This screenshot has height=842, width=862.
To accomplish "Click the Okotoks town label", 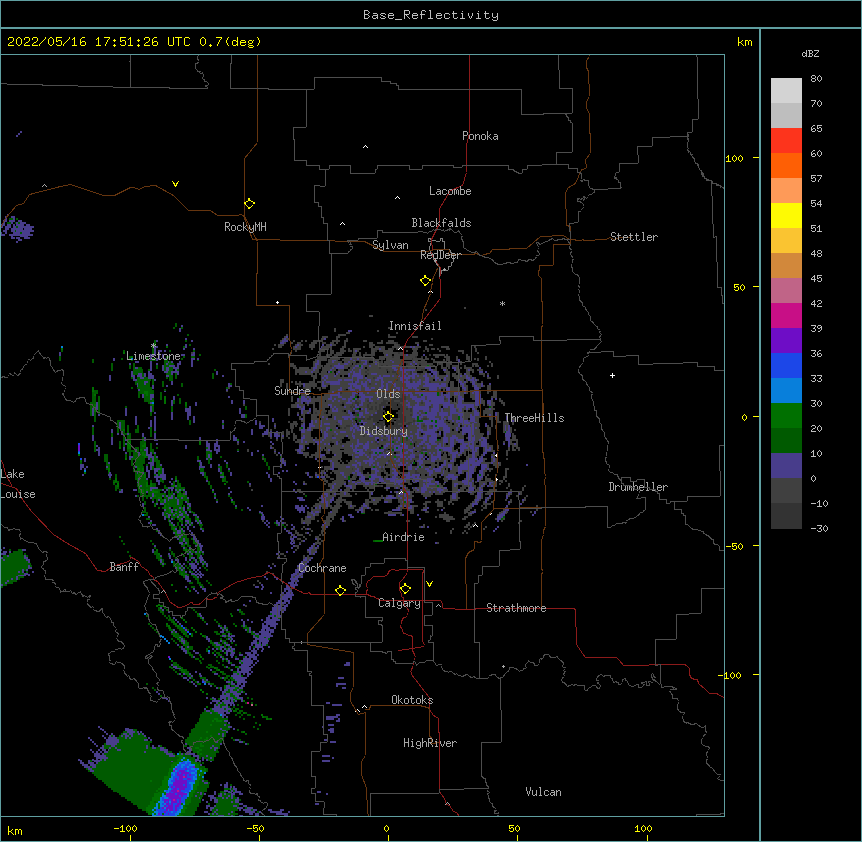I will 412,700.
